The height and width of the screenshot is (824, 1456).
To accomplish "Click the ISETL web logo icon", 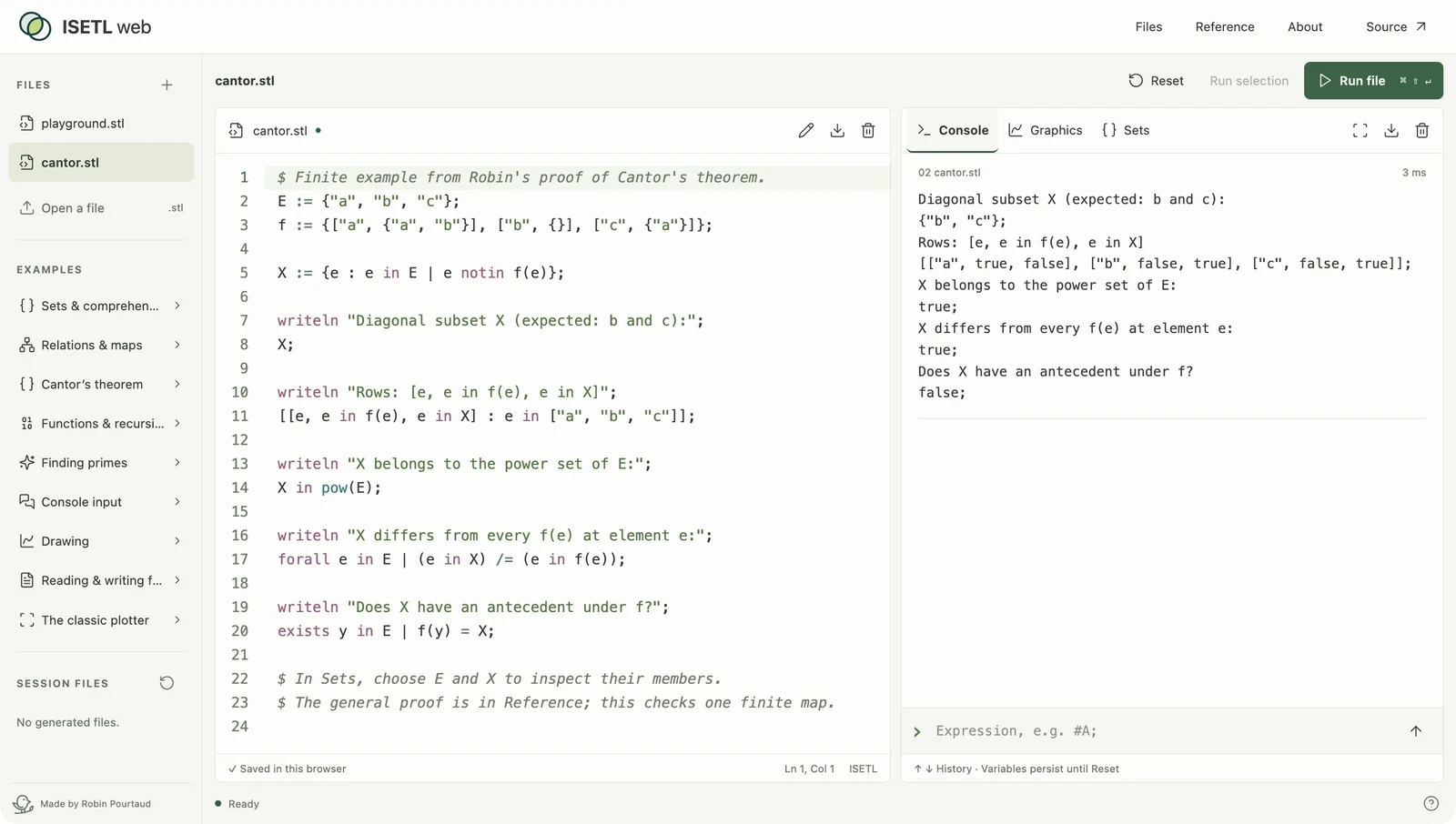I will coord(35,26).
